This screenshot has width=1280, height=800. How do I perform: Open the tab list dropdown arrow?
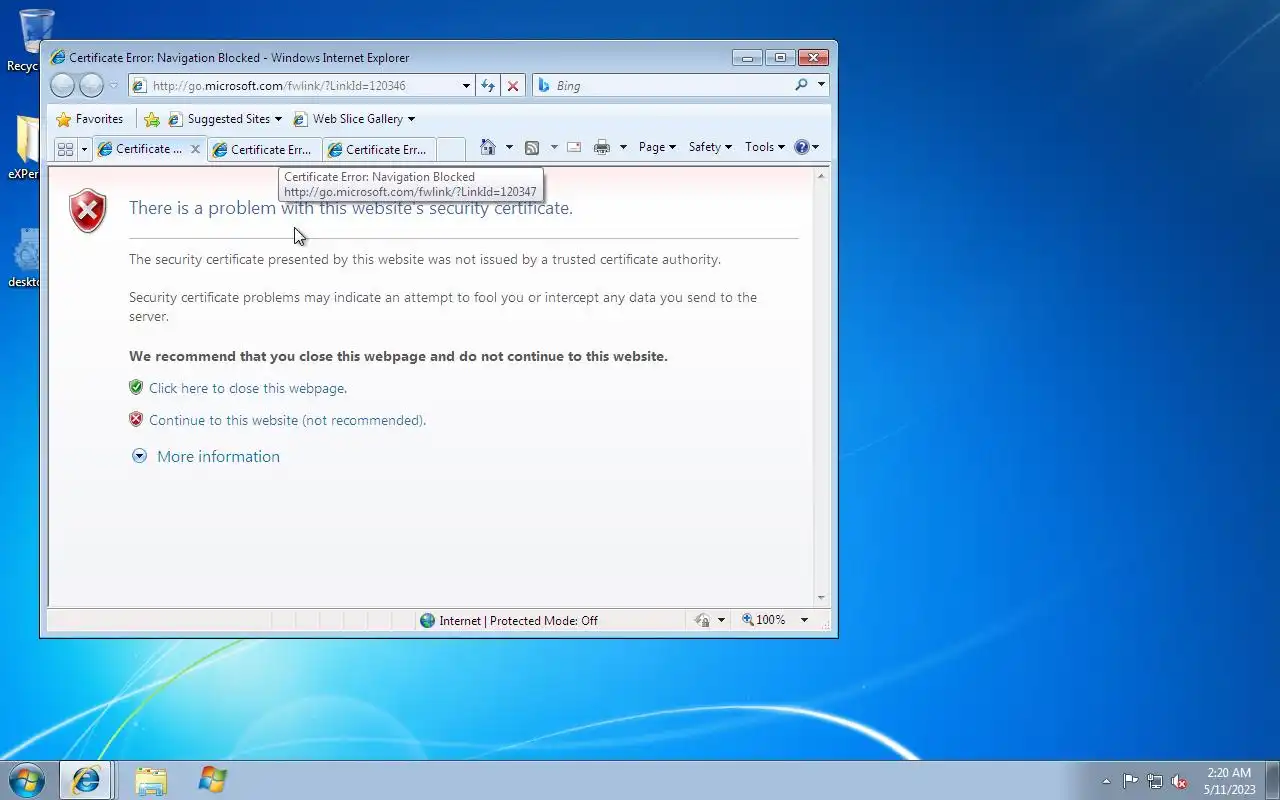[x=84, y=149]
